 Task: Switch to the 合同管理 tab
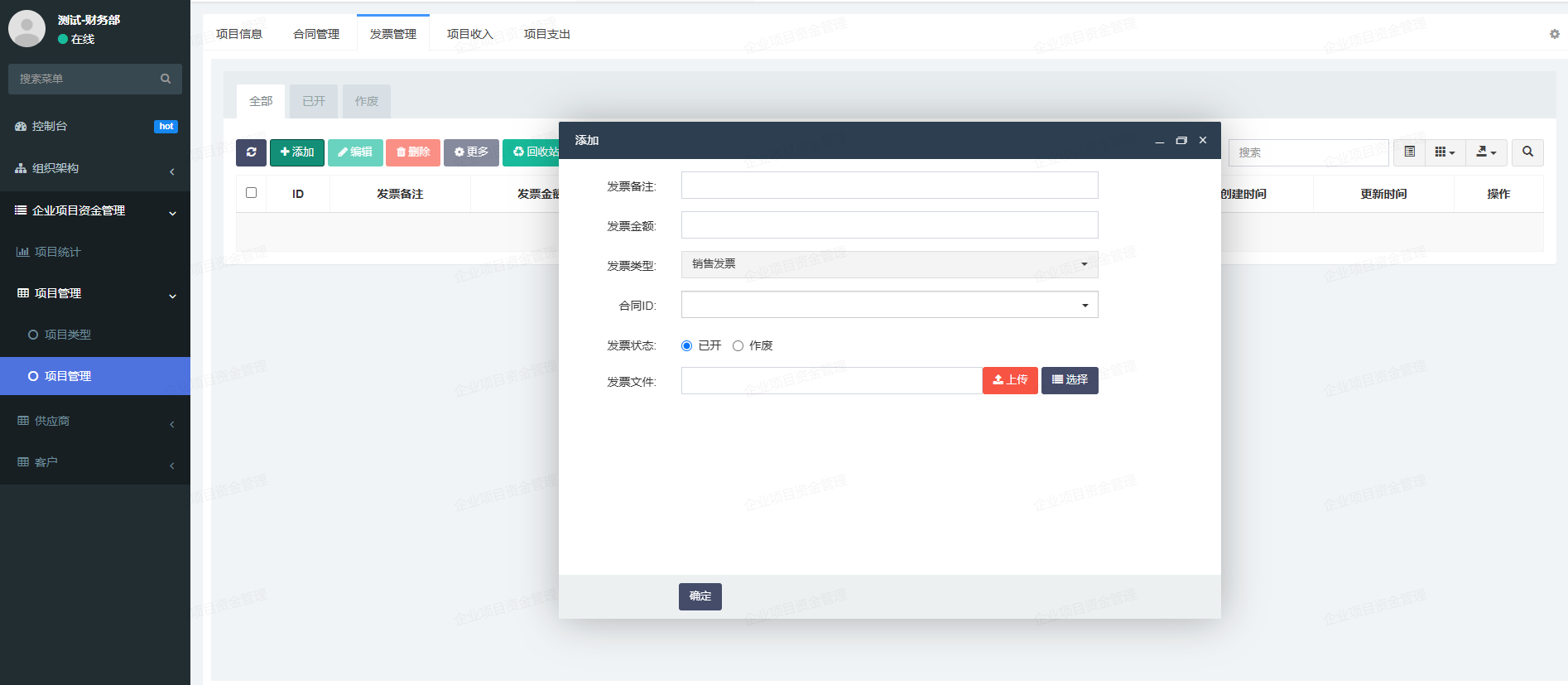coord(316,34)
